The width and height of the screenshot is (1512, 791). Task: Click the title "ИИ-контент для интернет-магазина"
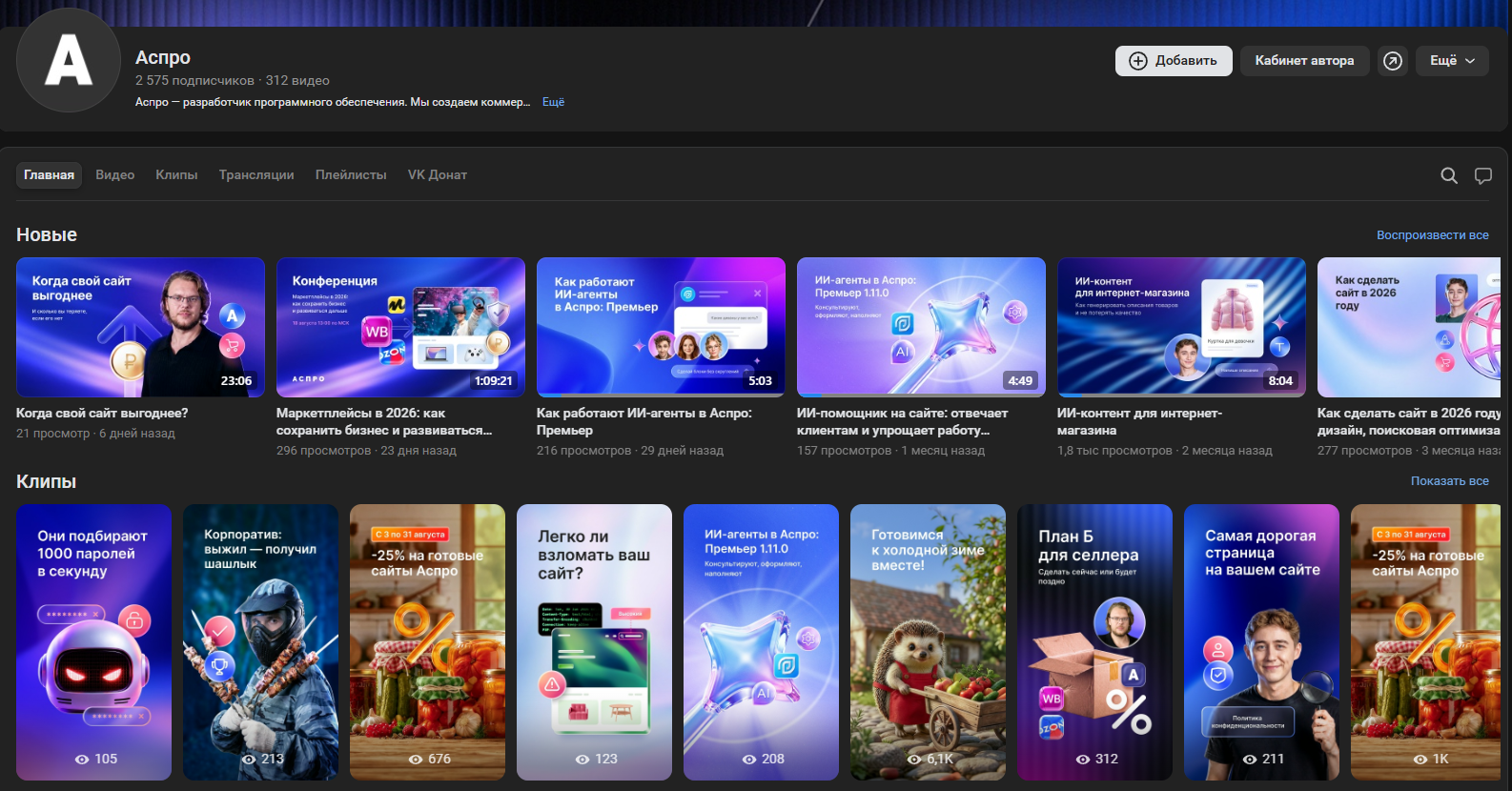(1139, 422)
